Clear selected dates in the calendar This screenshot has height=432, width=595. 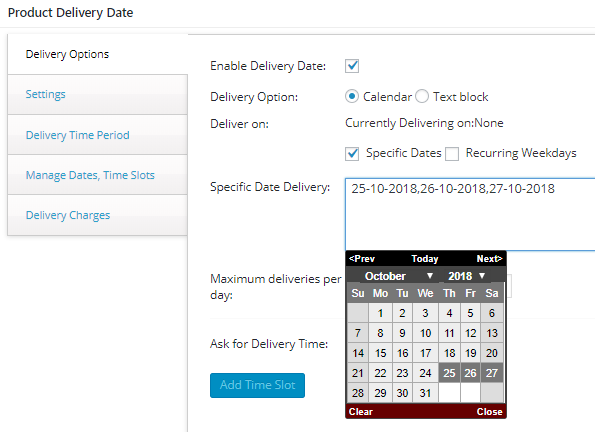pos(360,412)
